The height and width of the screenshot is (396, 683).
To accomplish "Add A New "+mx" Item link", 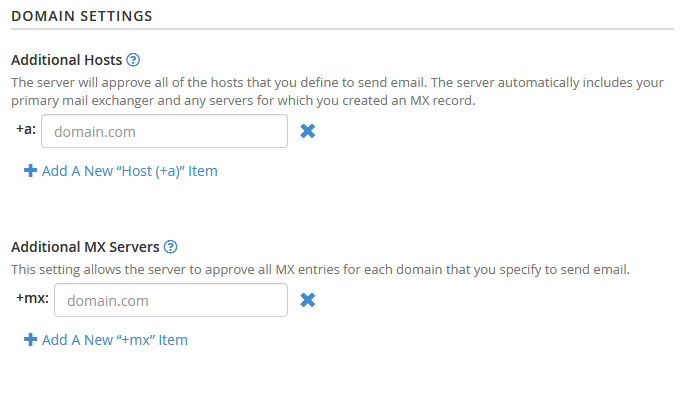I will point(115,340).
